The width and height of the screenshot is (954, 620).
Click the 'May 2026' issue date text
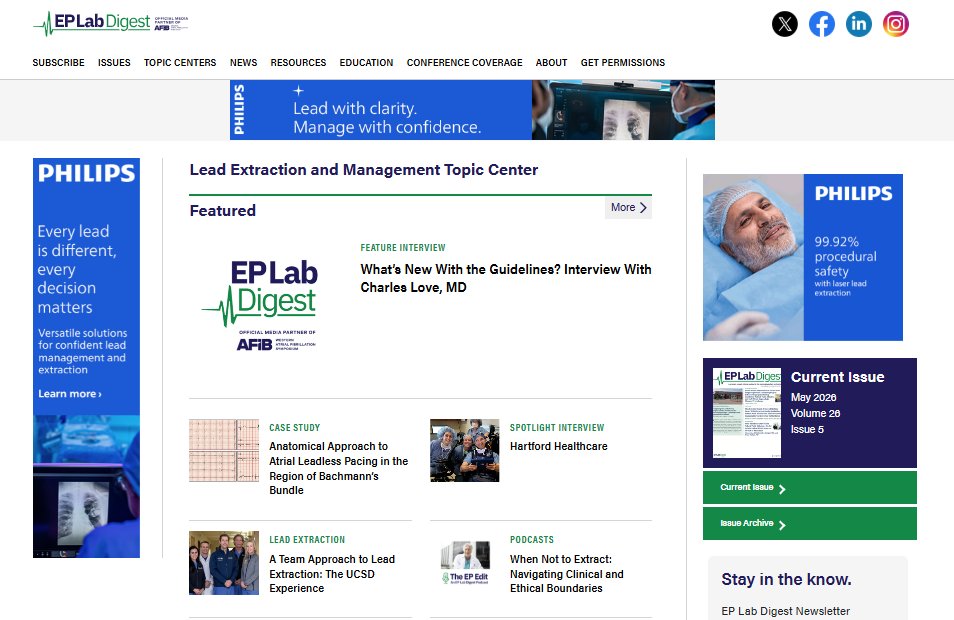(x=813, y=397)
